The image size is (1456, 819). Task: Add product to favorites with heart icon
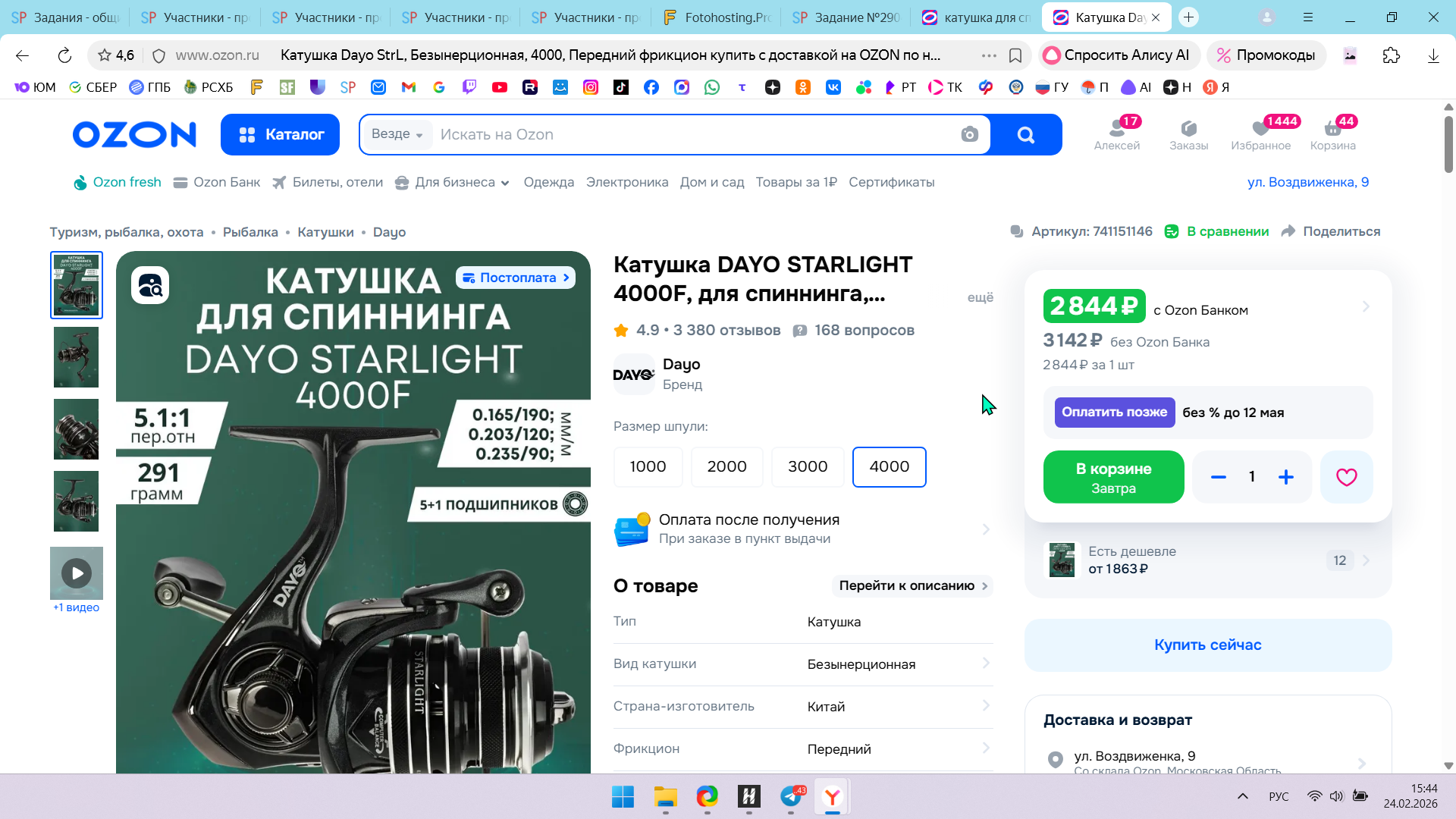(1346, 477)
